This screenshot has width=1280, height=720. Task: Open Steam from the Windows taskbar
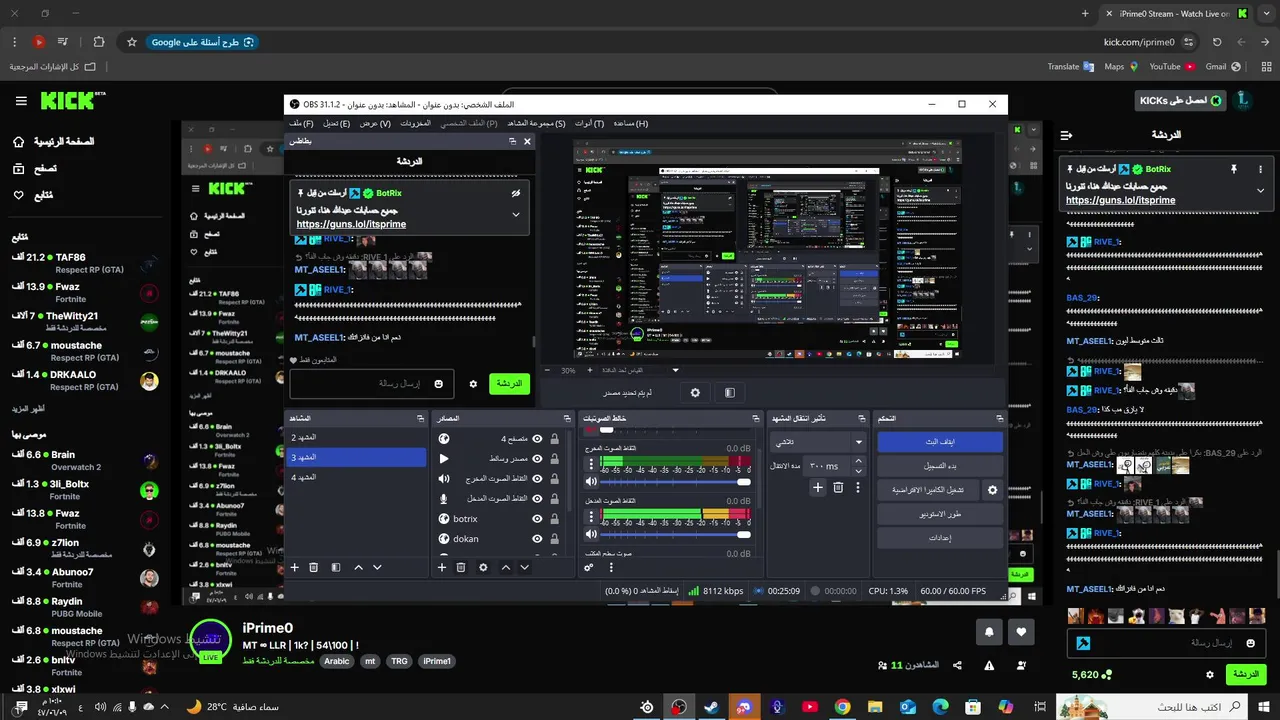pos(711,707)
